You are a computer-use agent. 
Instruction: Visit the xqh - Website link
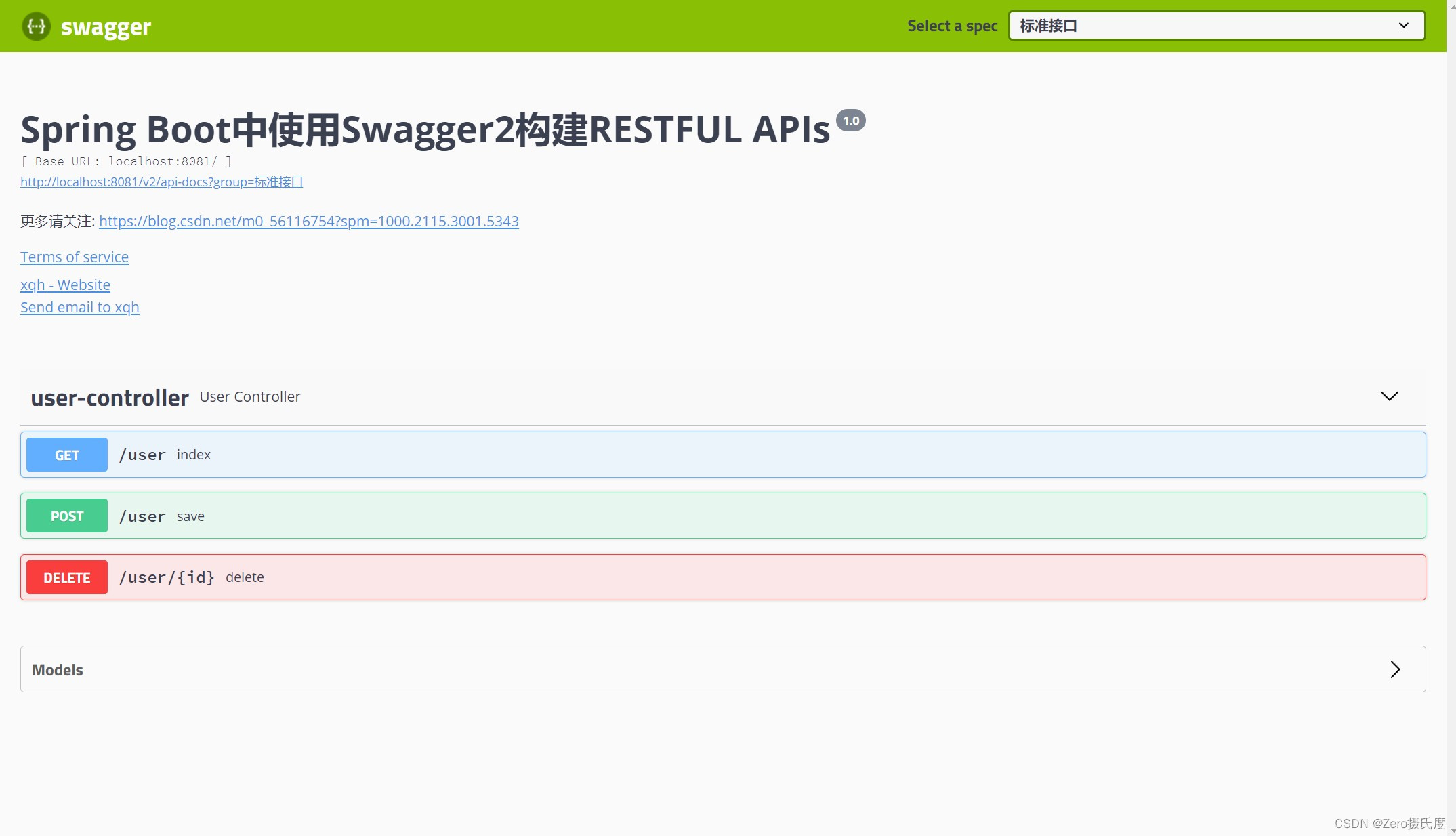point(65,285)
